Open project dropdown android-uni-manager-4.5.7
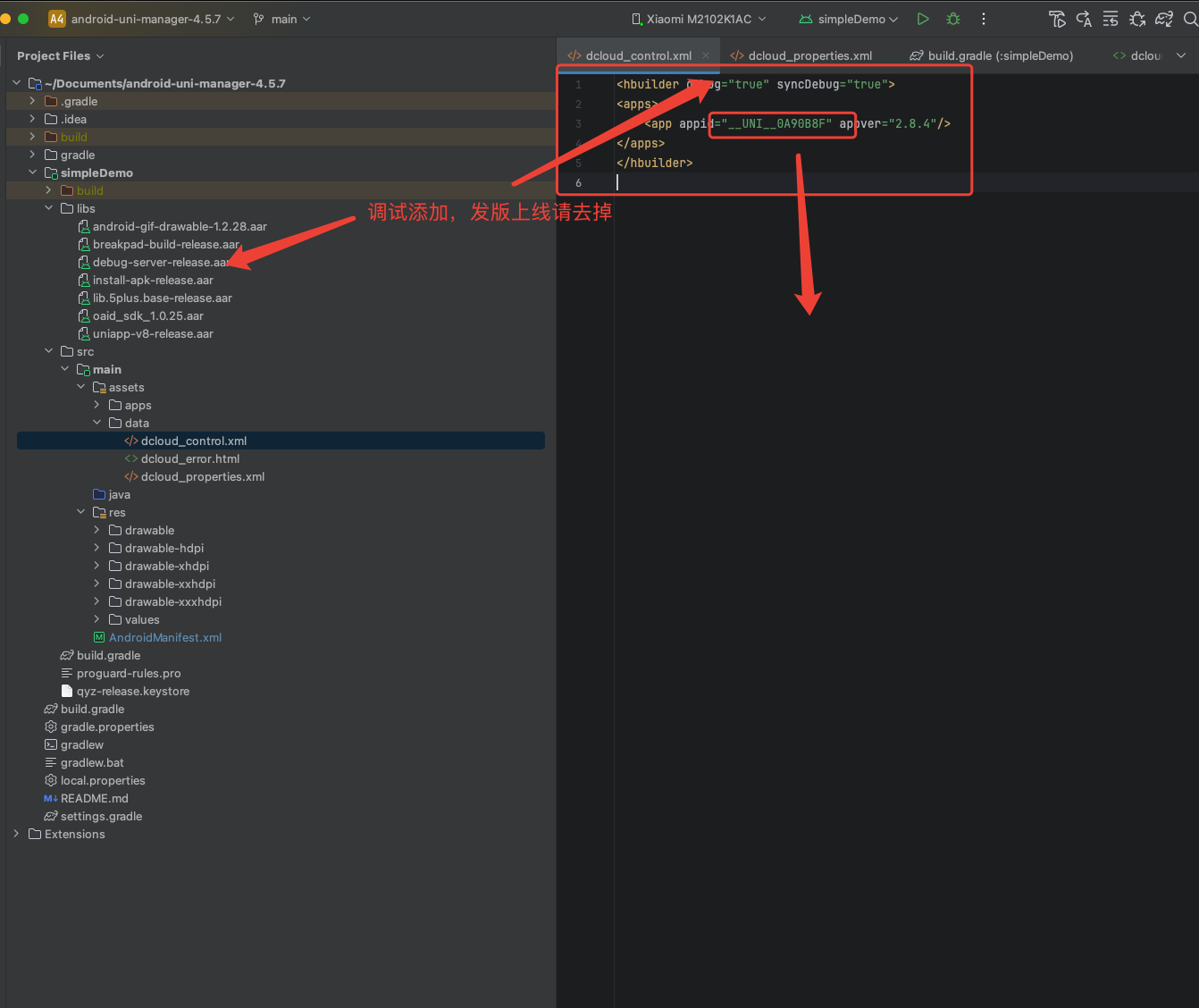This screenshot has width=1199, height=1008. click(x=153, y=19)
